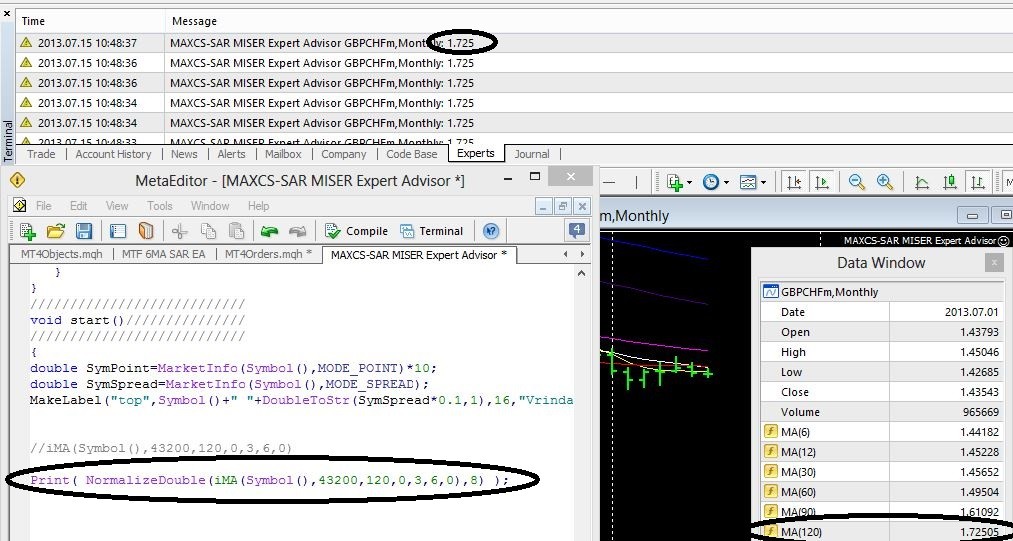Expand the Indicators dropdown arrow
Screen dimensions: 1013x541
click(689, 183)
